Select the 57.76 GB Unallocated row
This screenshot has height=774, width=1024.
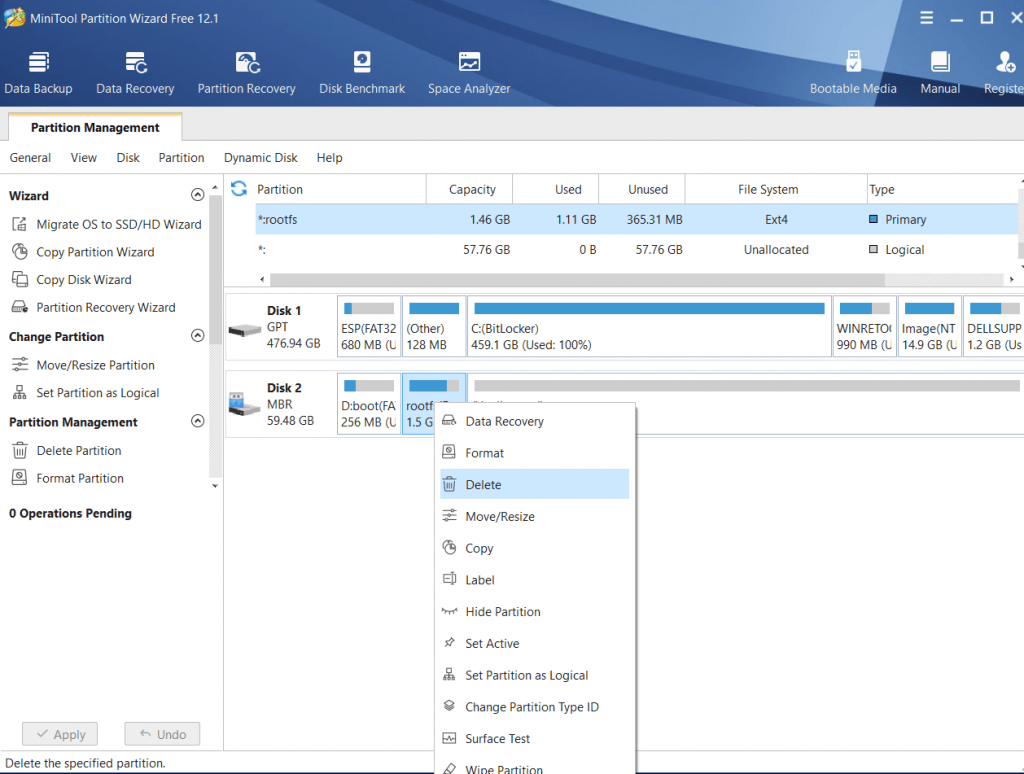637,250
